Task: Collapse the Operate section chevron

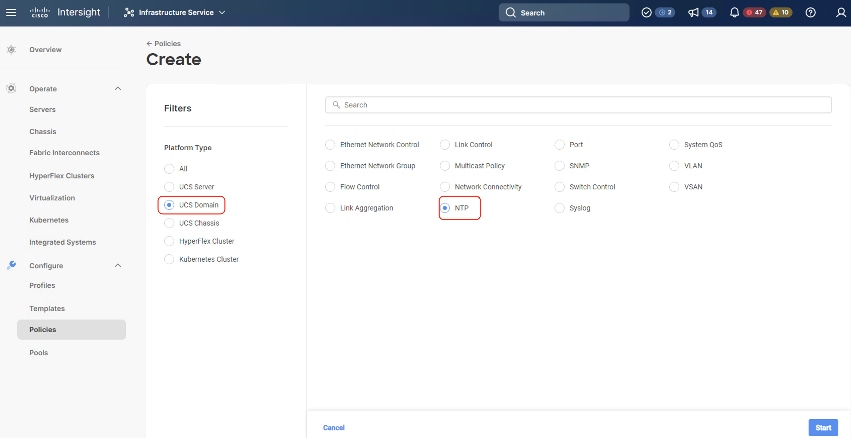Action: tap(118, 88)
